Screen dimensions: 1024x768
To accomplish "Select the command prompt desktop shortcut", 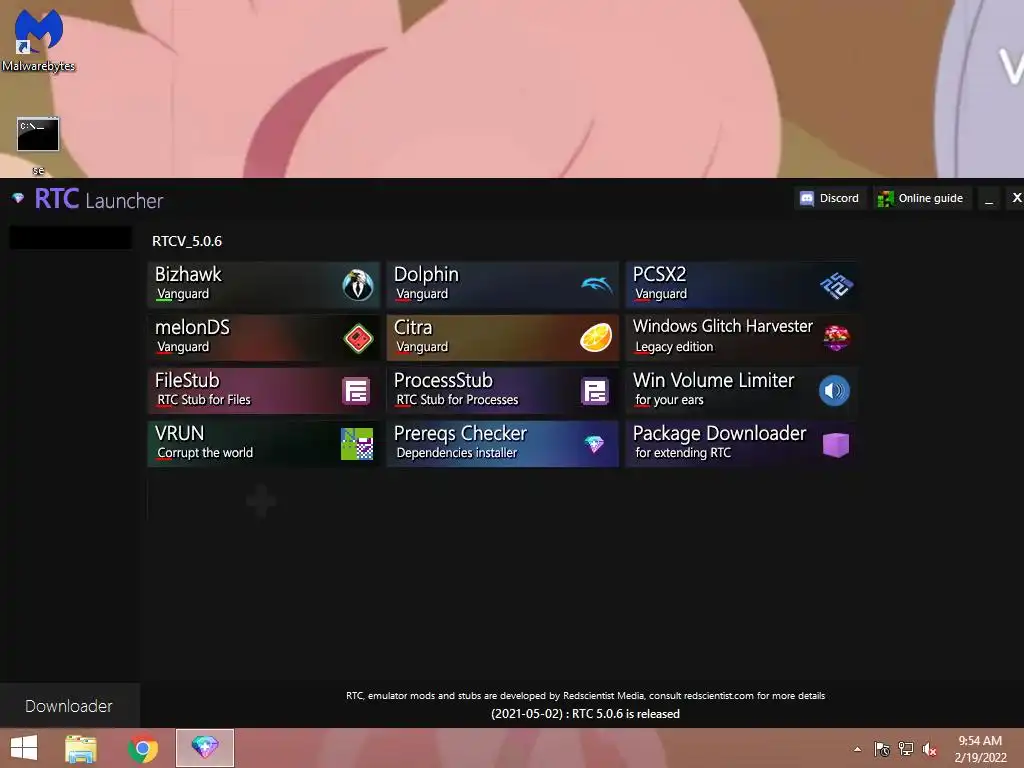I will (38, 145).
